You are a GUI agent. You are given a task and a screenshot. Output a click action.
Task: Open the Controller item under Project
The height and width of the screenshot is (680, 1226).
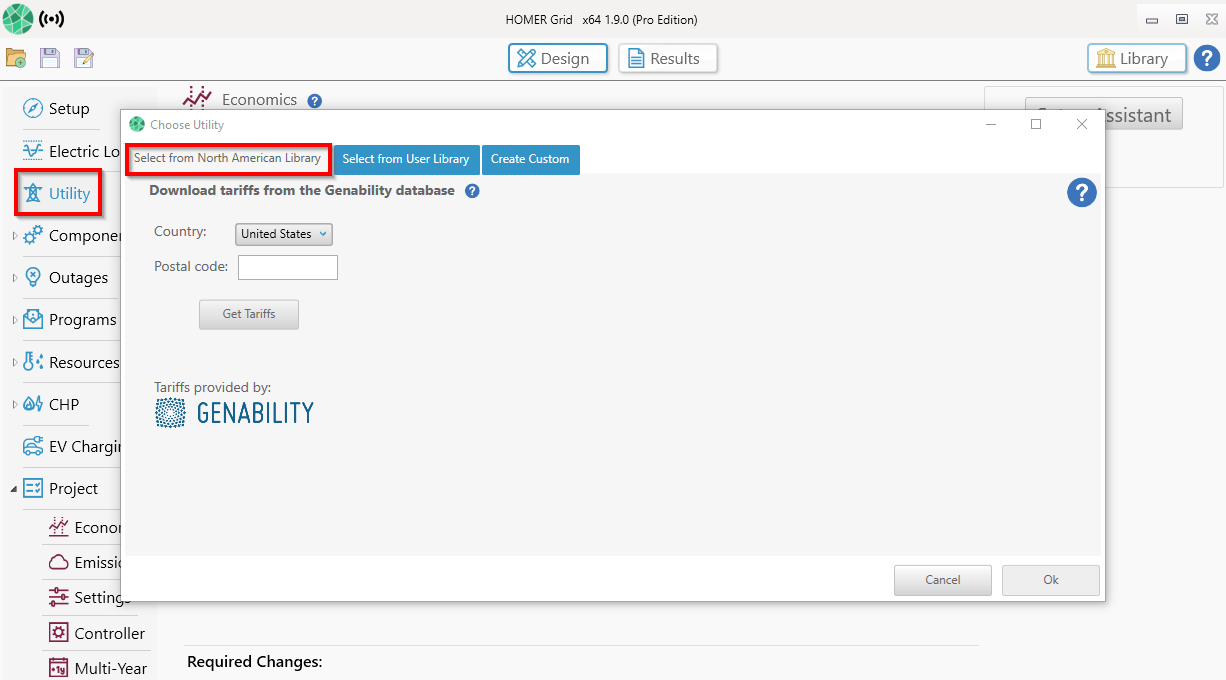[x=109, y=633]
